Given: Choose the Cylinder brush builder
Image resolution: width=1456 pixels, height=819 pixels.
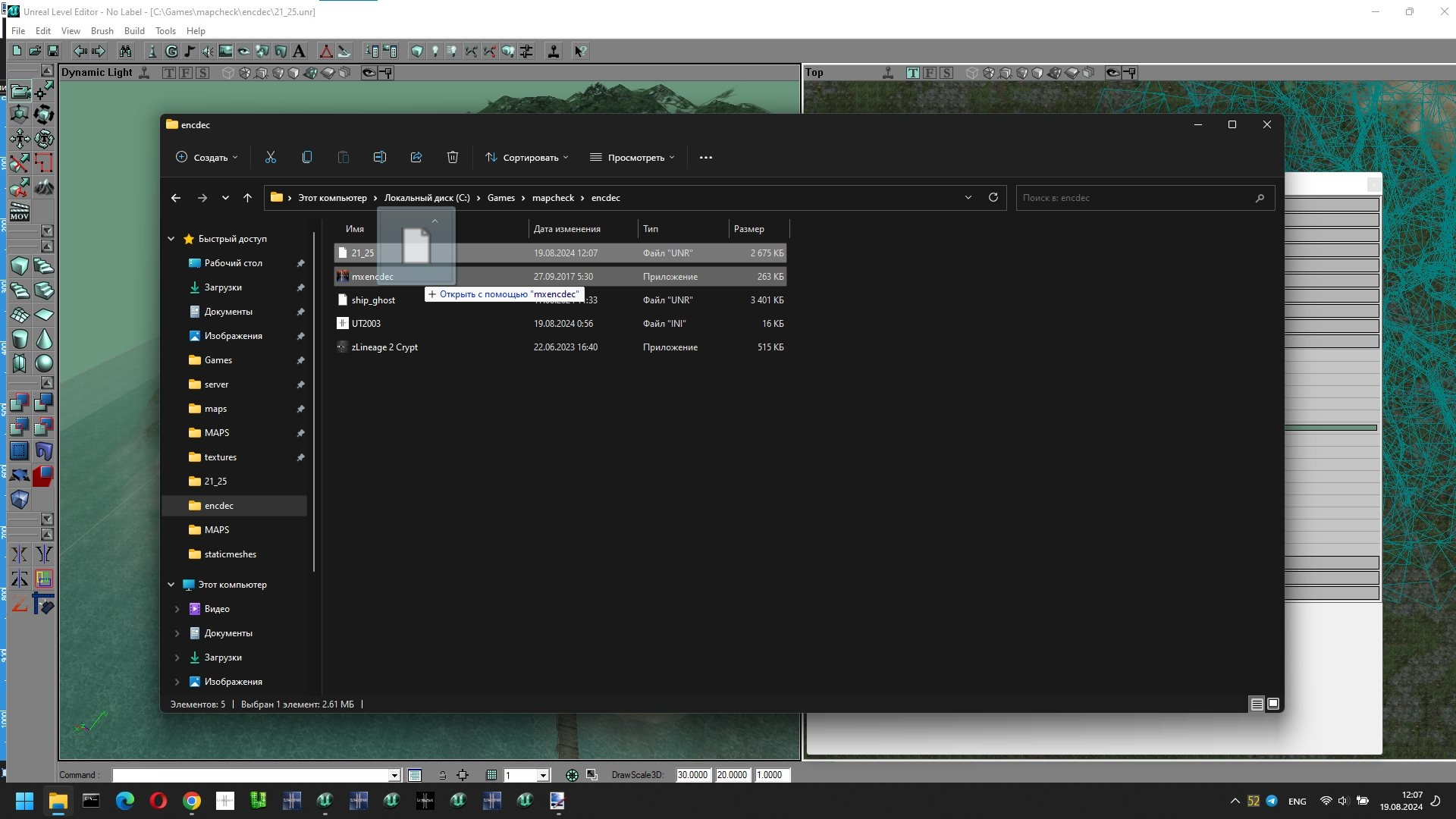Looking at the screenshot, I should pyautogui.click(x=20, y=339).
